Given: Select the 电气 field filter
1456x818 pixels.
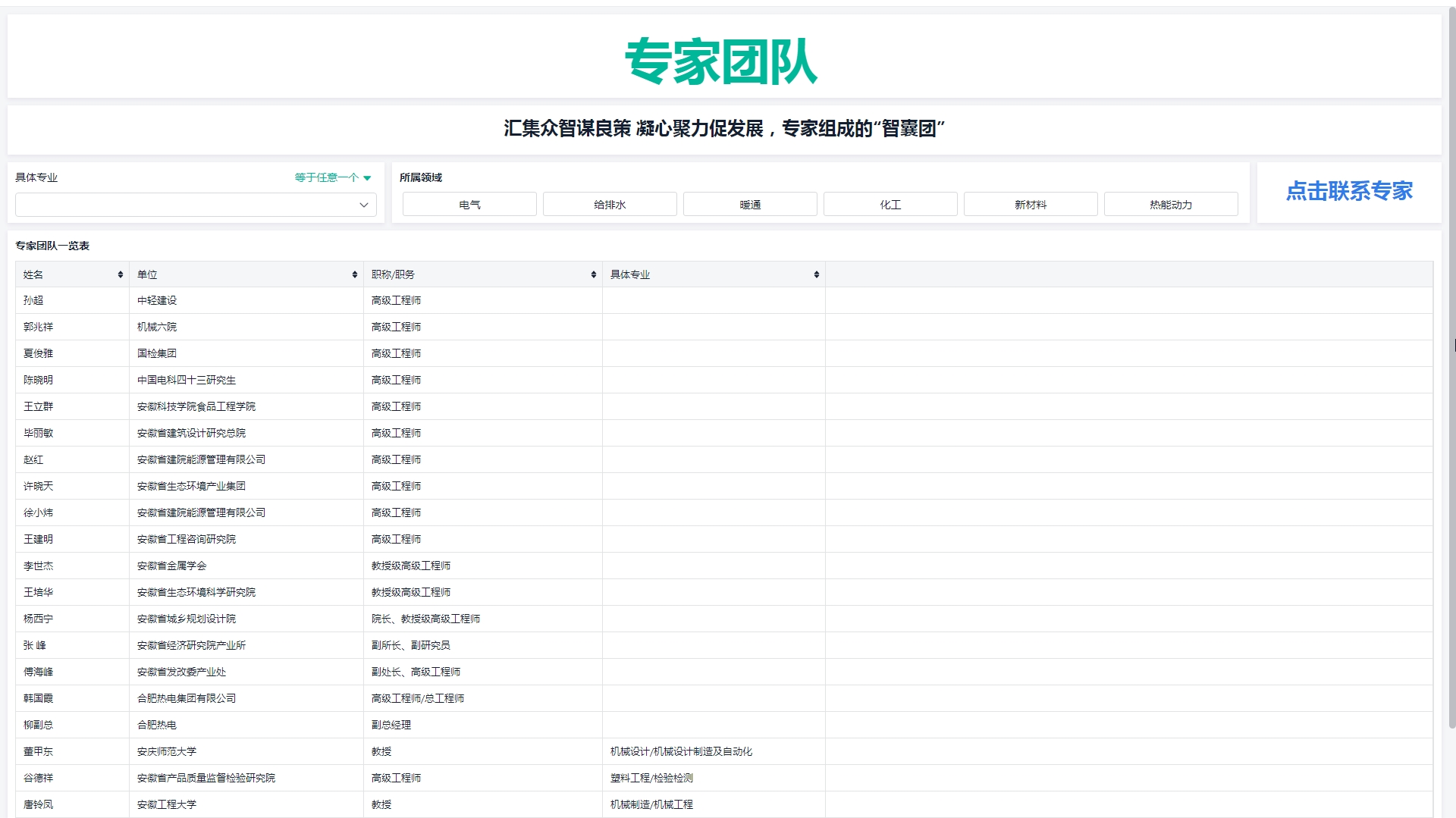Looking at the screenshot, I should click(x=469, y=205).
